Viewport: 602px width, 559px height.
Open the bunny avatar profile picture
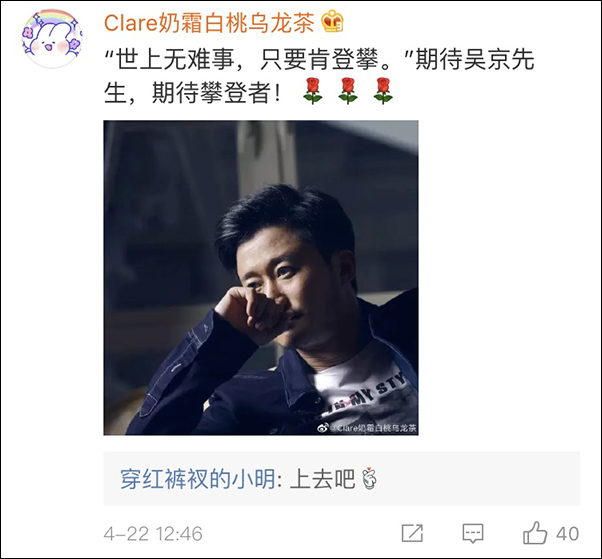[52, 38]
